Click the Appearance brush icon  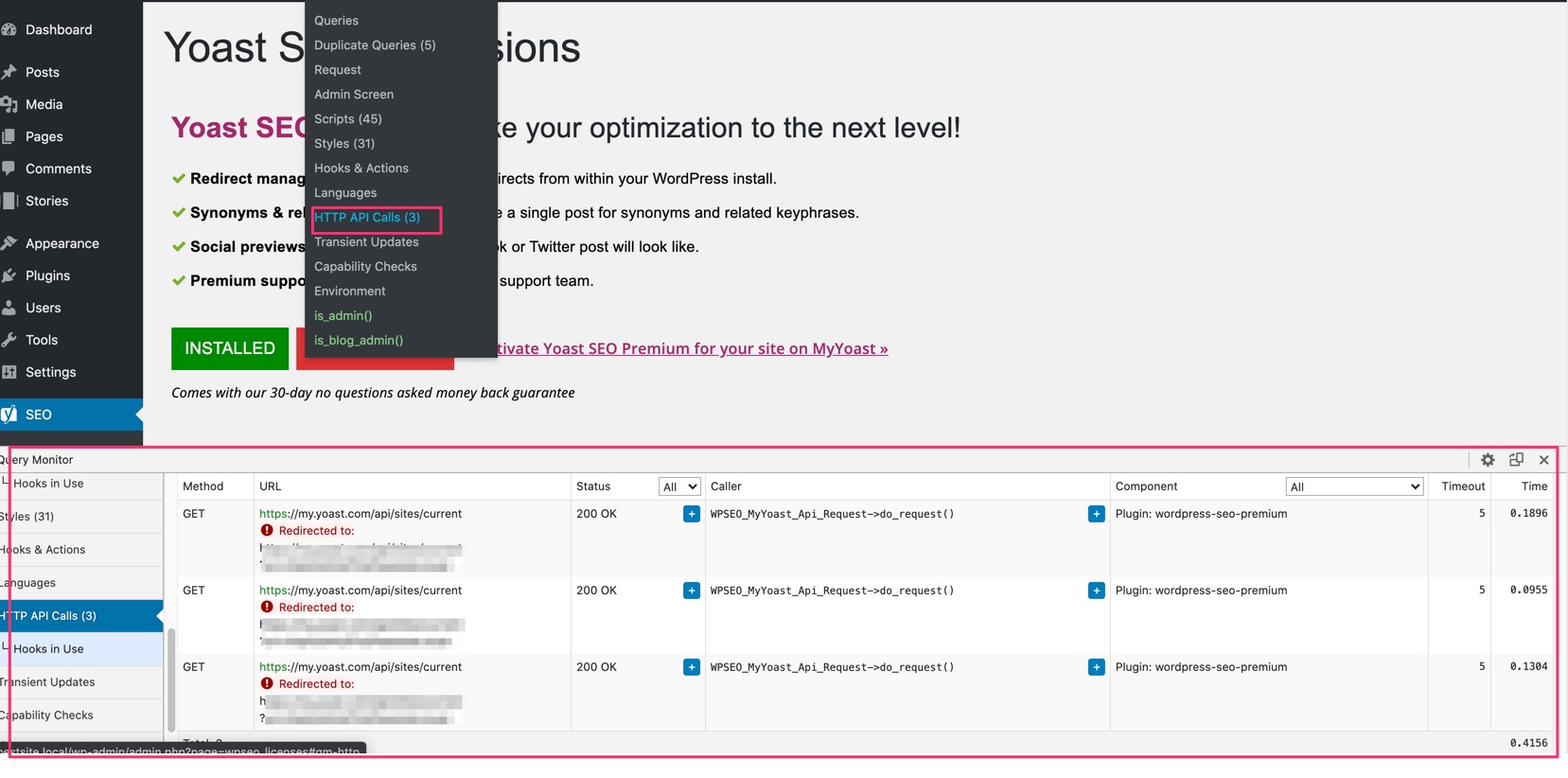(x=9, y=243)
